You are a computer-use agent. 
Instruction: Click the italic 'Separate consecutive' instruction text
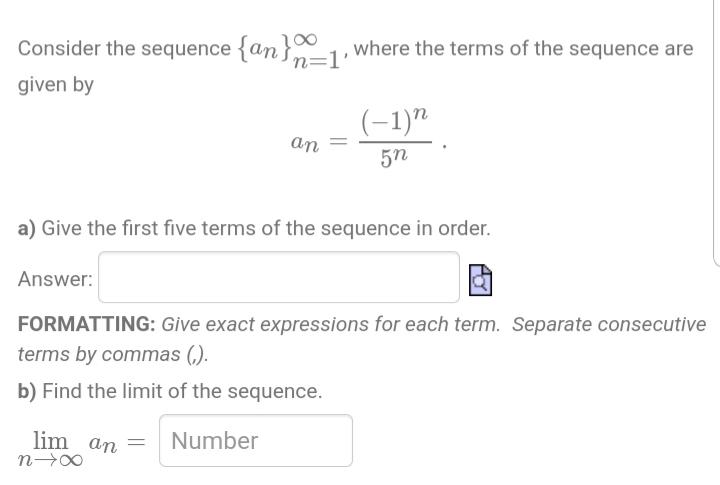[x=609, y=324]
